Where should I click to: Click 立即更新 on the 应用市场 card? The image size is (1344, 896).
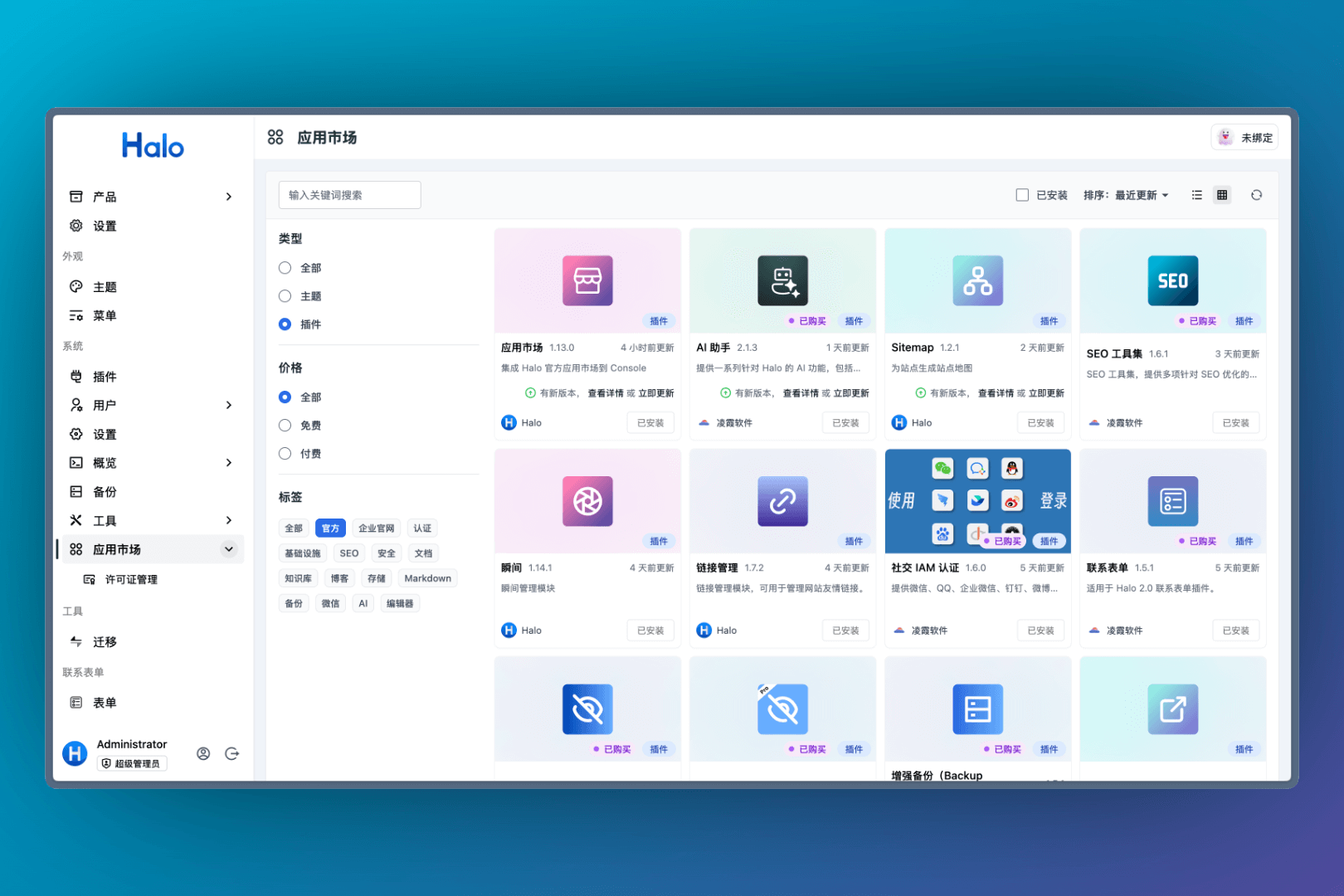tap(655, 393)
